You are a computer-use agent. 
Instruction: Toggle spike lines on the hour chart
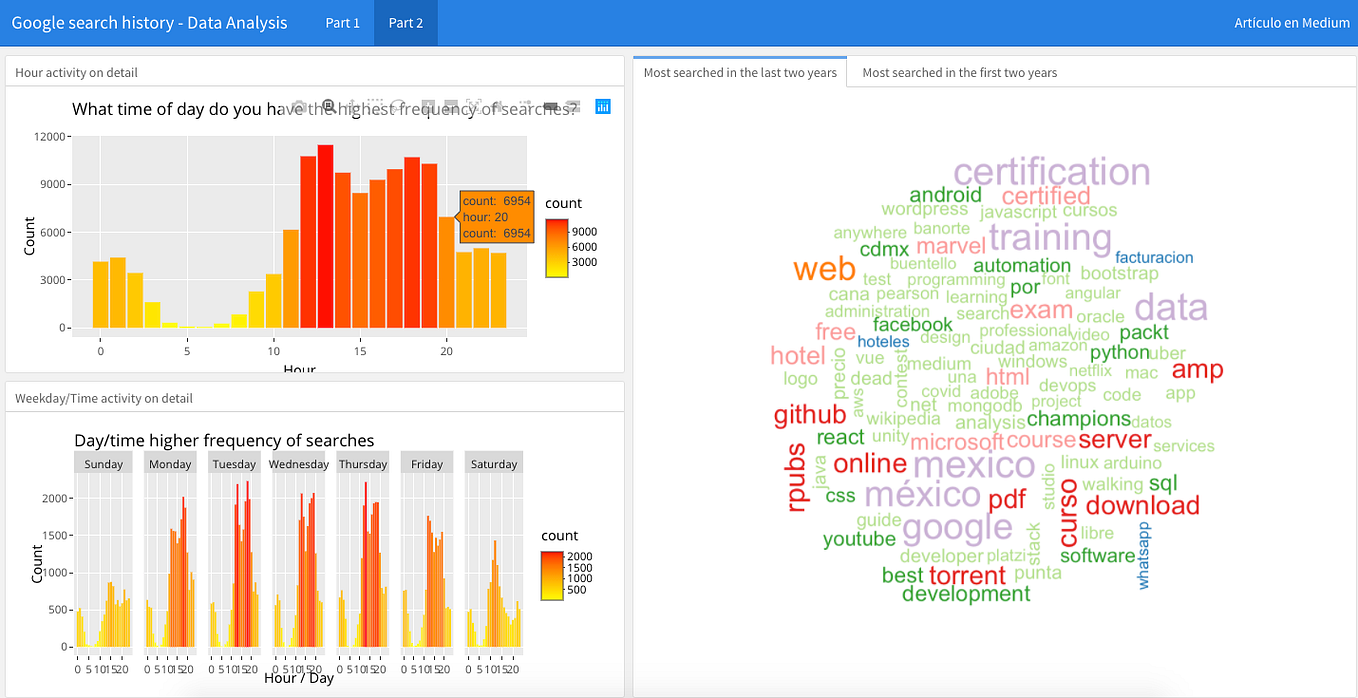[524, 105]
